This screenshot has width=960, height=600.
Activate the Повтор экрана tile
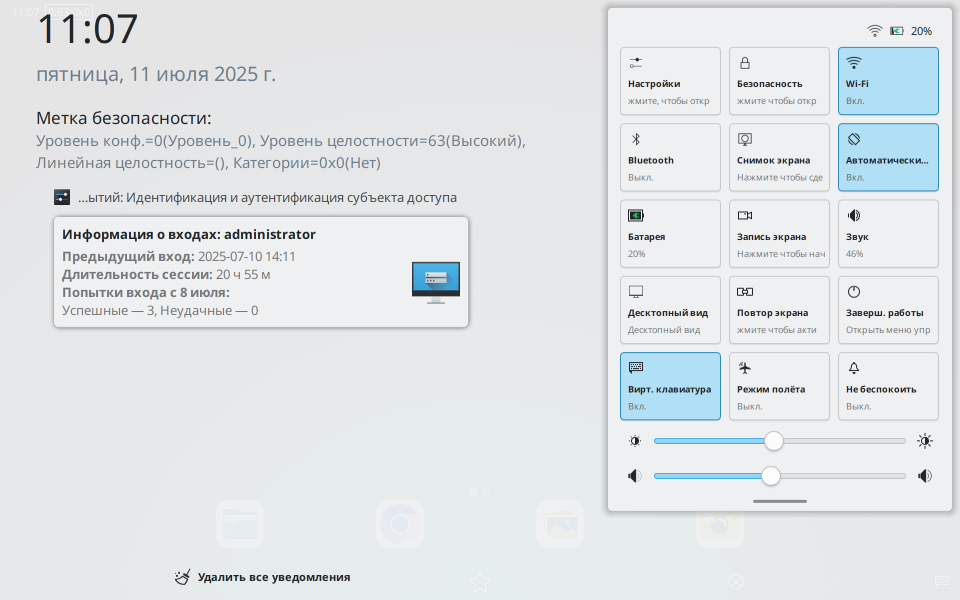[779, 310]
